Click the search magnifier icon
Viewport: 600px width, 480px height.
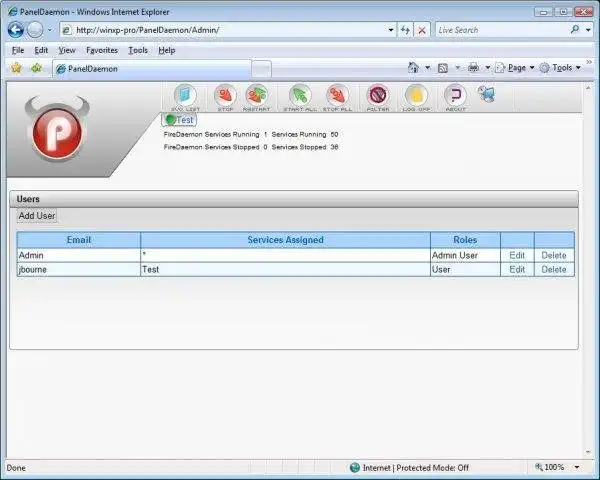[x=575, y=29]
